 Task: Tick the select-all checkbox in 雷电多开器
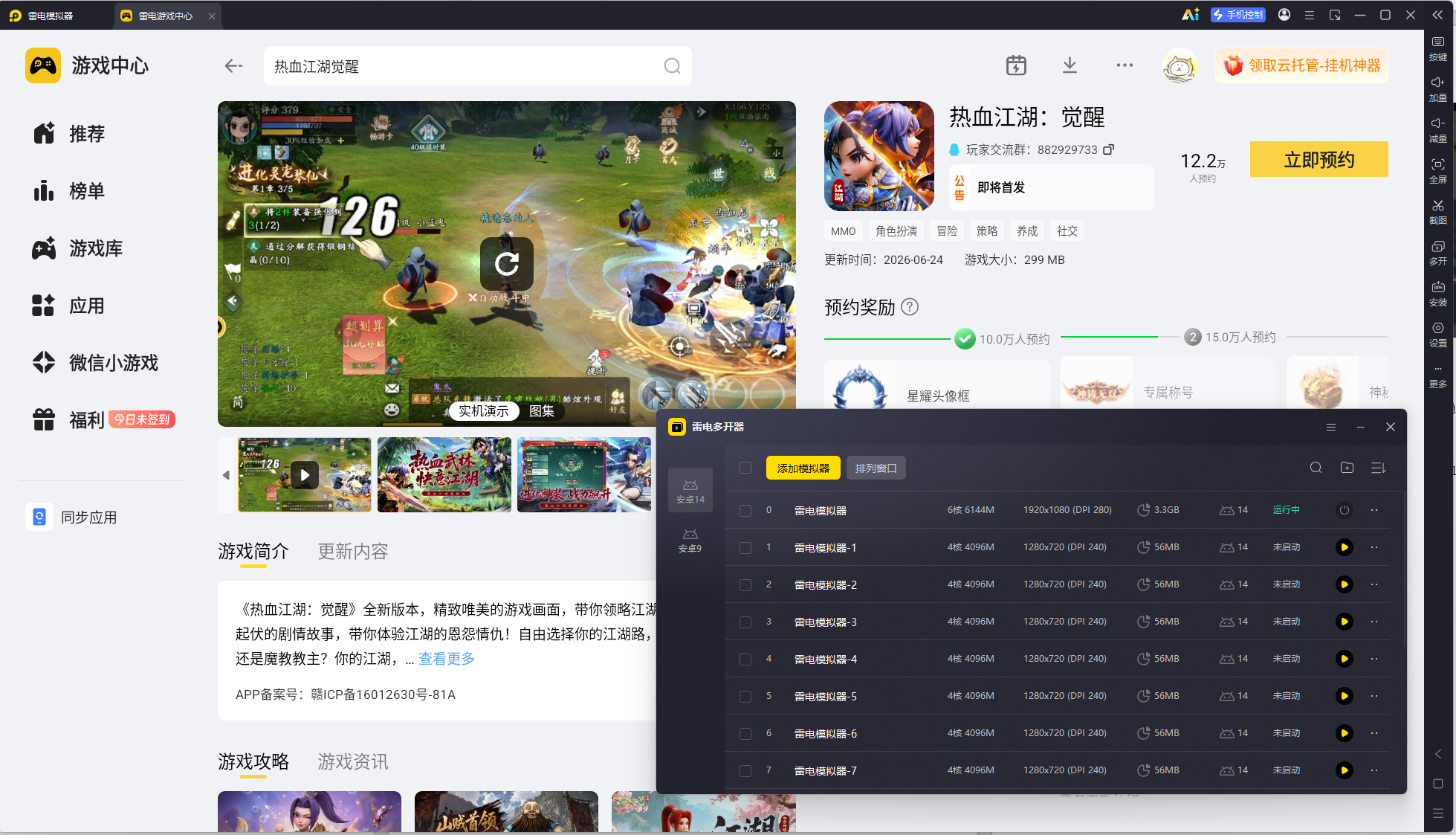tap(745, 468)
